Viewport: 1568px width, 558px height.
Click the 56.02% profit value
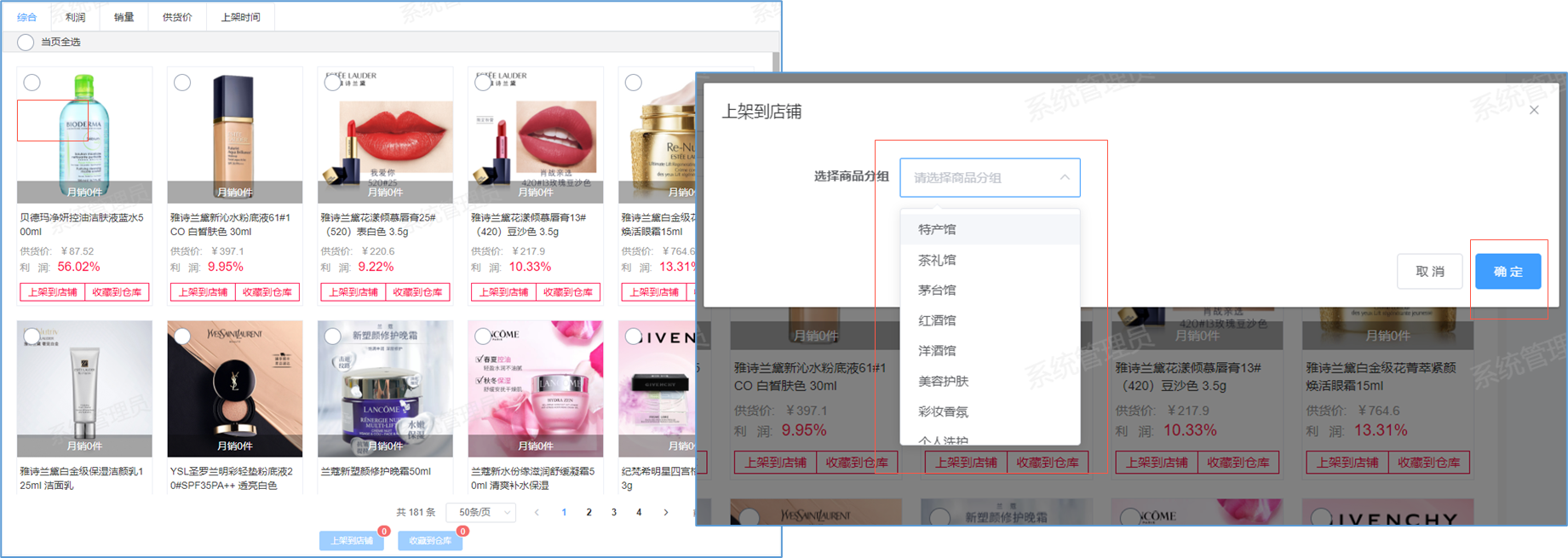click(x=78, y=267)
